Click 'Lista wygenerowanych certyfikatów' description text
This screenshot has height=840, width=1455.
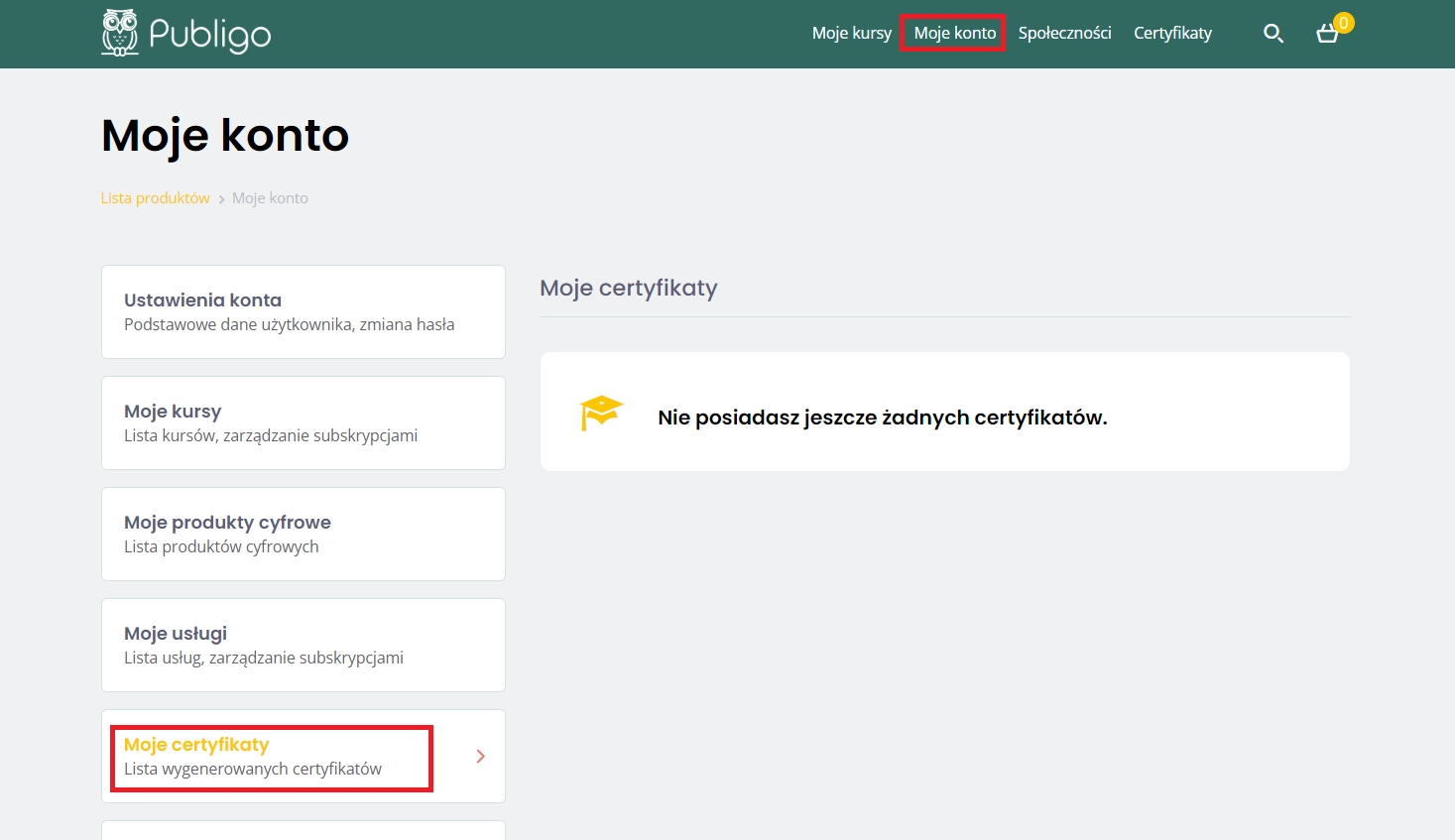coord(253,769)
